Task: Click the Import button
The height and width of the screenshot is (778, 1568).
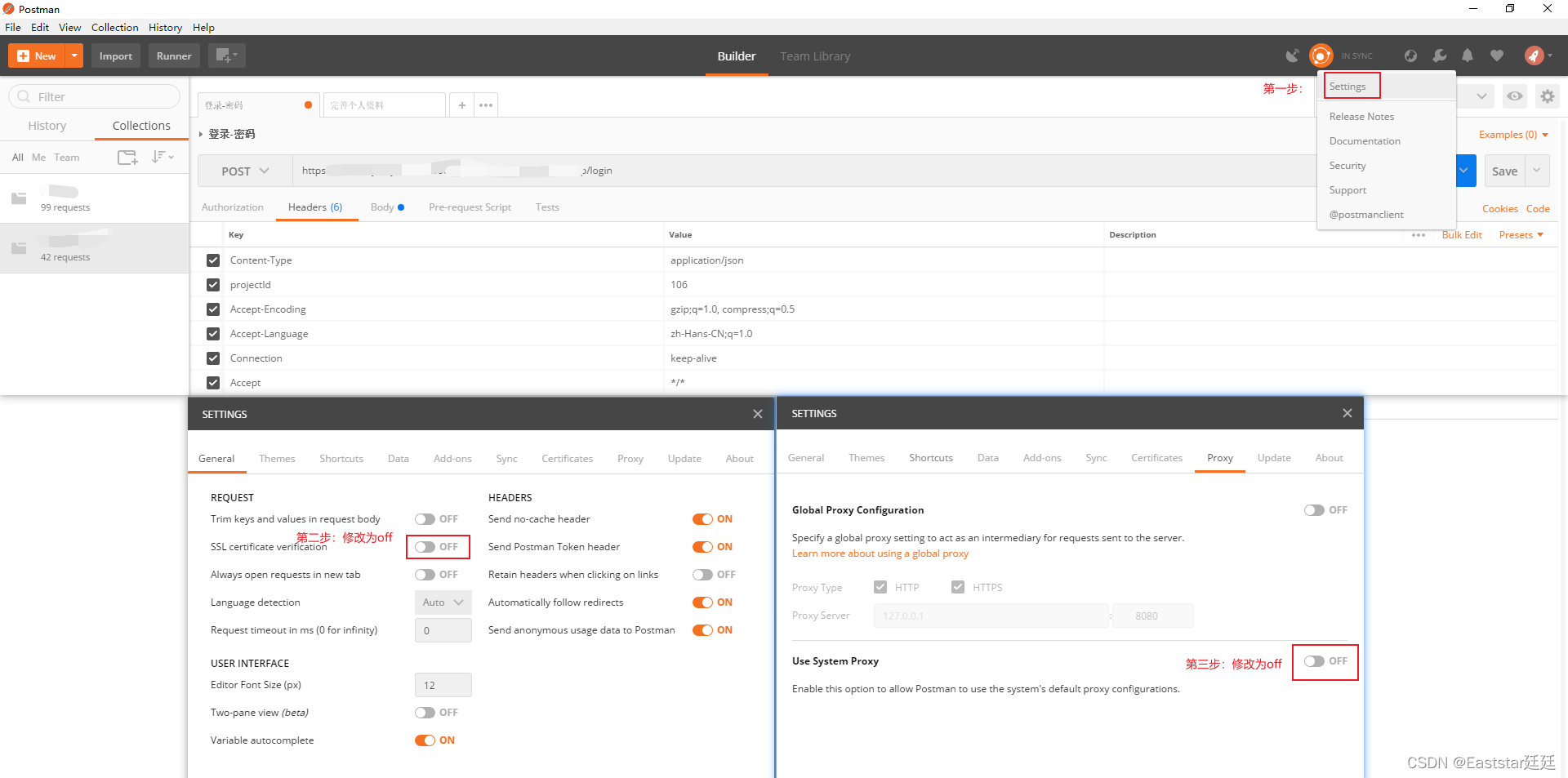Action: [x=115, y=56]
